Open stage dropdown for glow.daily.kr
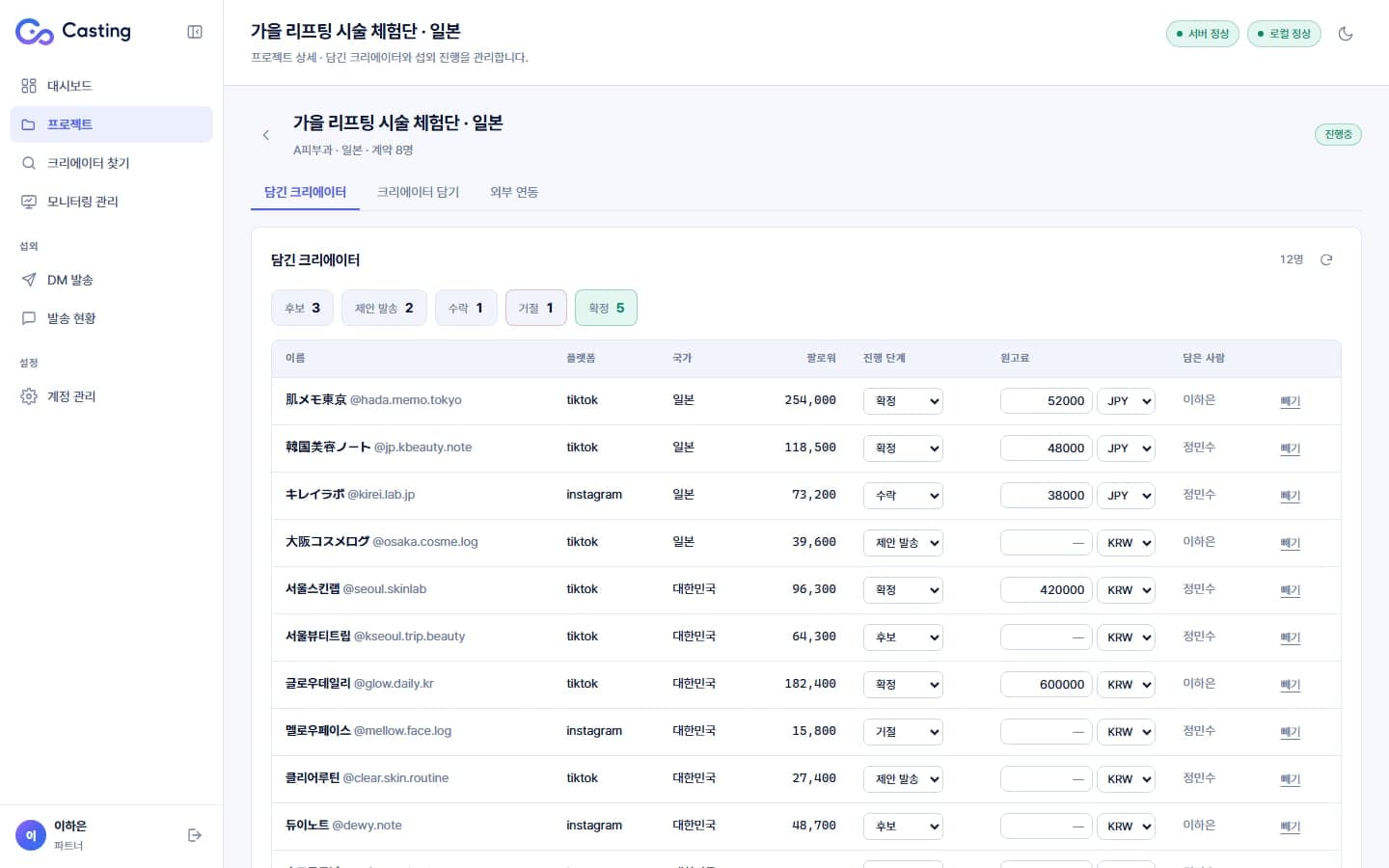Viewport: 1389px width, 868px height. (903, 685)
